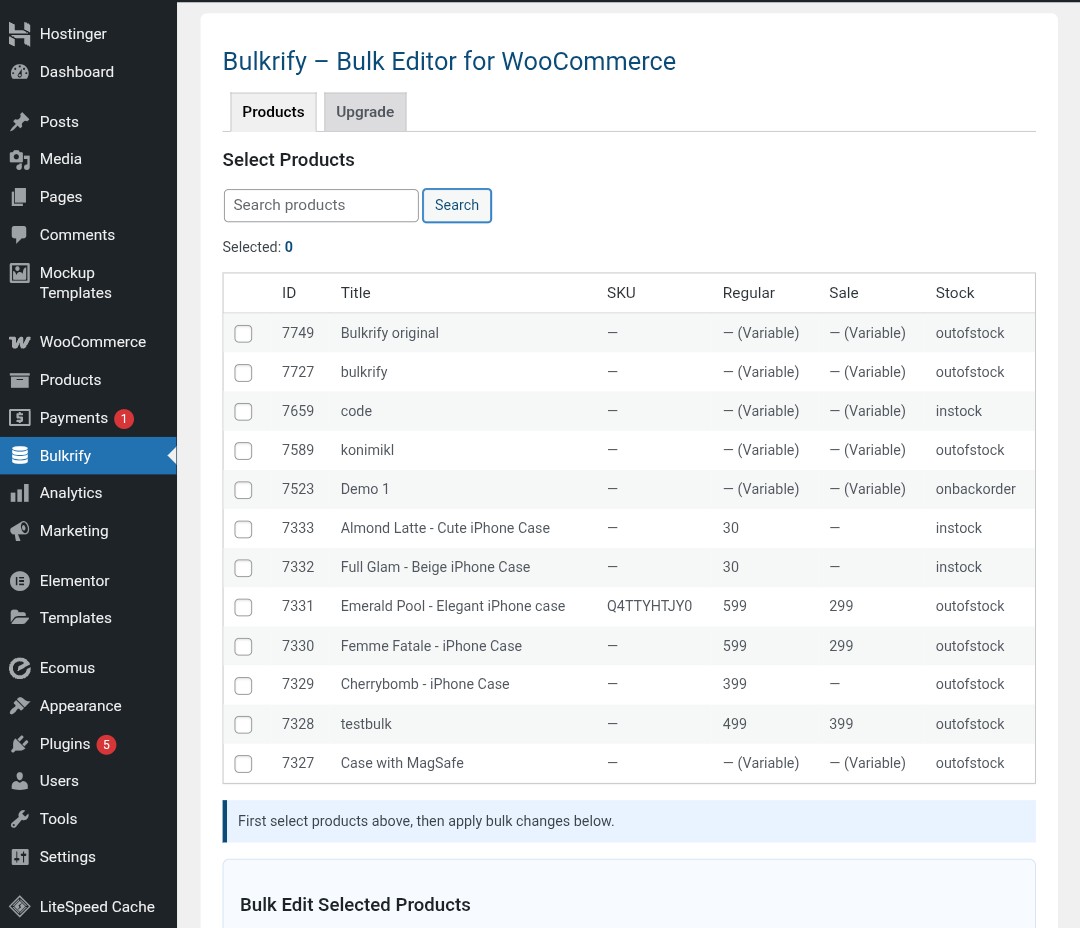Switch to the Upgrade tab

pyautogui.click(x=365, y=112)
